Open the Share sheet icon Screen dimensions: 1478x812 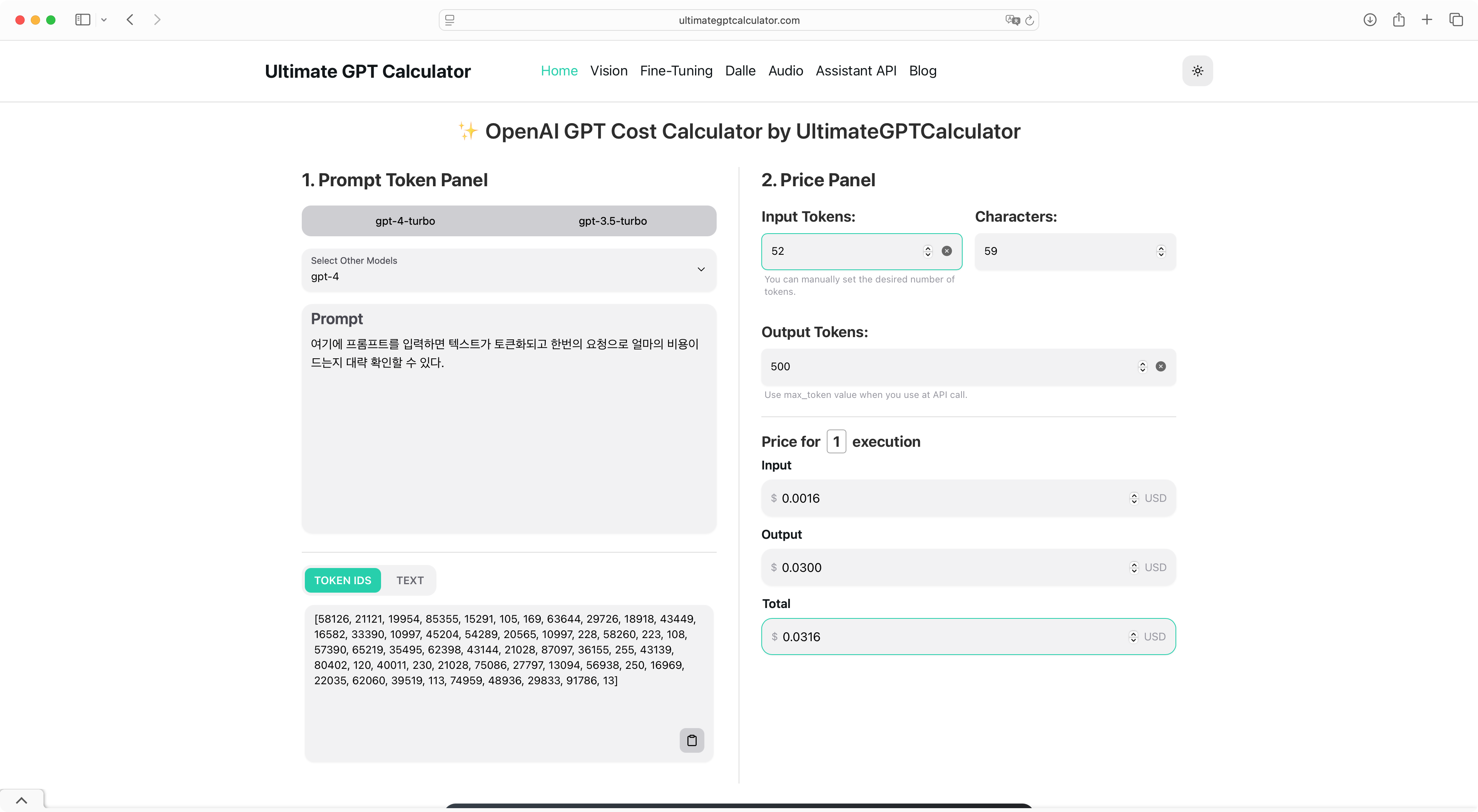1398,20
